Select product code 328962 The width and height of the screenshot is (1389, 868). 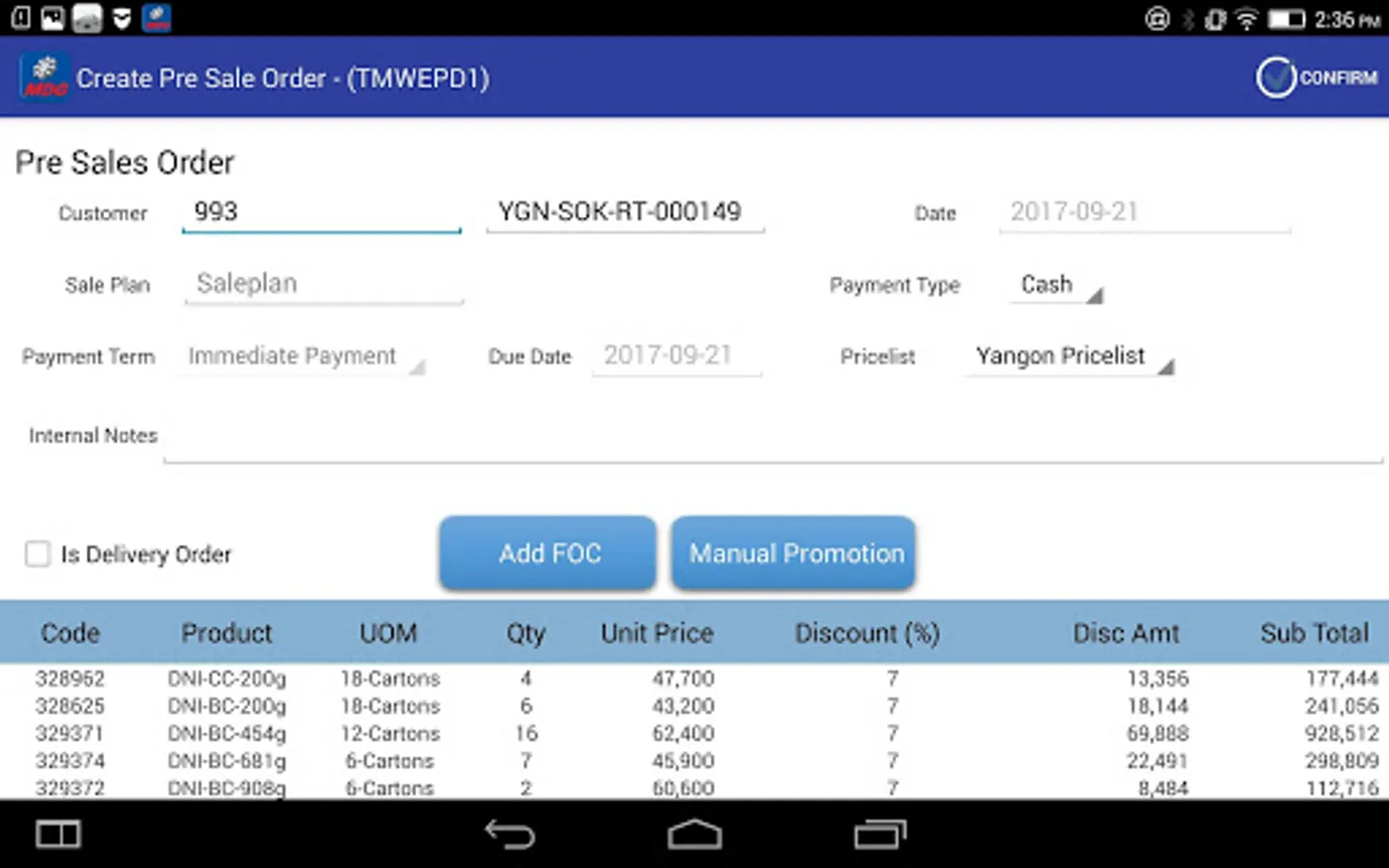(69, 678)
